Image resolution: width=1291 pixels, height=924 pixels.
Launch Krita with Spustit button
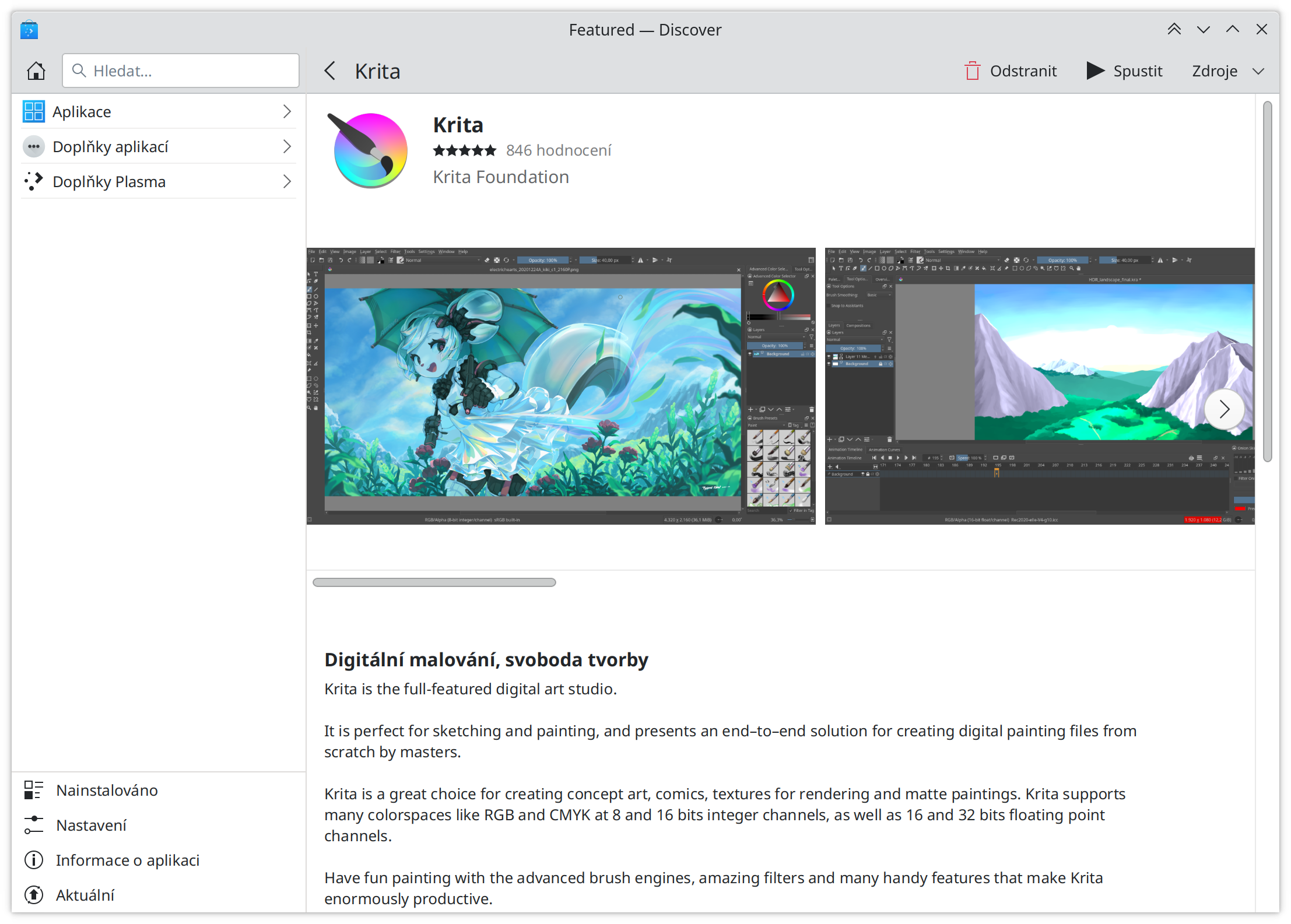tap(1124, 71)
